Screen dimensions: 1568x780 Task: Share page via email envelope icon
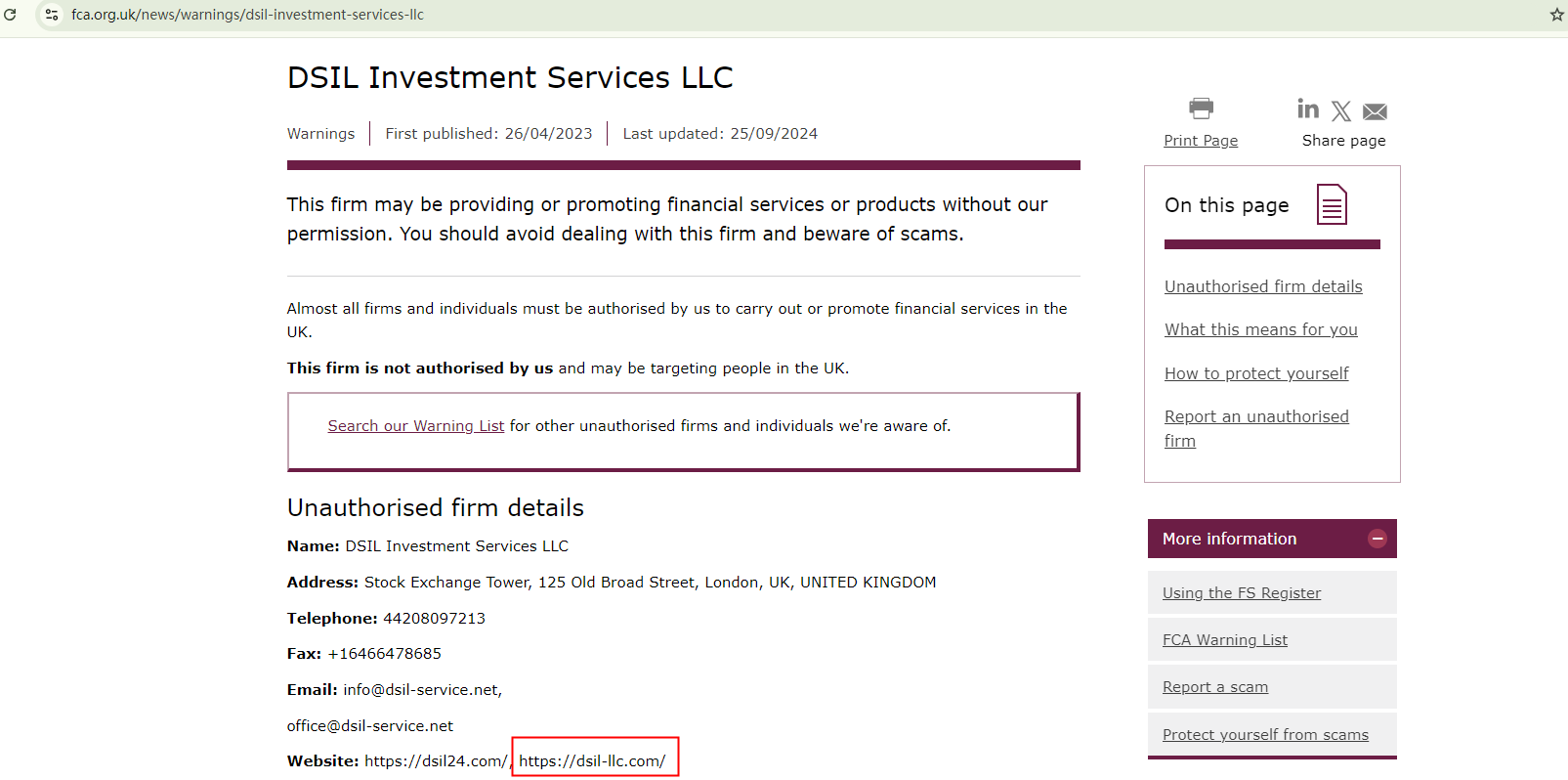[1375, 111]
